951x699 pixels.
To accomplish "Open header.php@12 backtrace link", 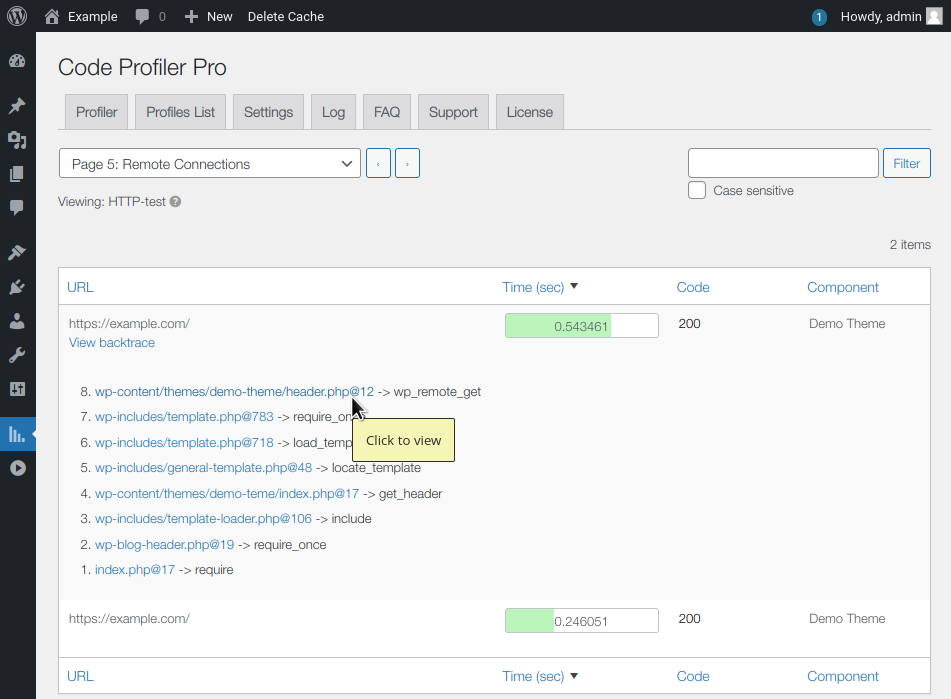I will 234,392.
